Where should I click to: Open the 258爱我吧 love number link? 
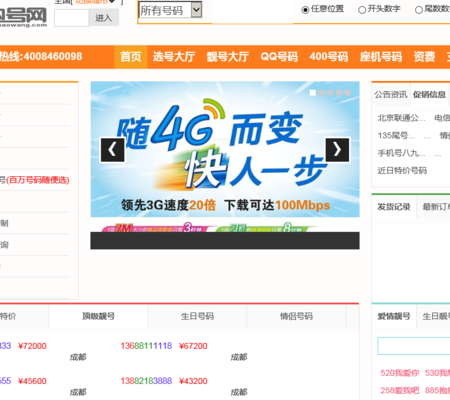[x=400, y=390]
